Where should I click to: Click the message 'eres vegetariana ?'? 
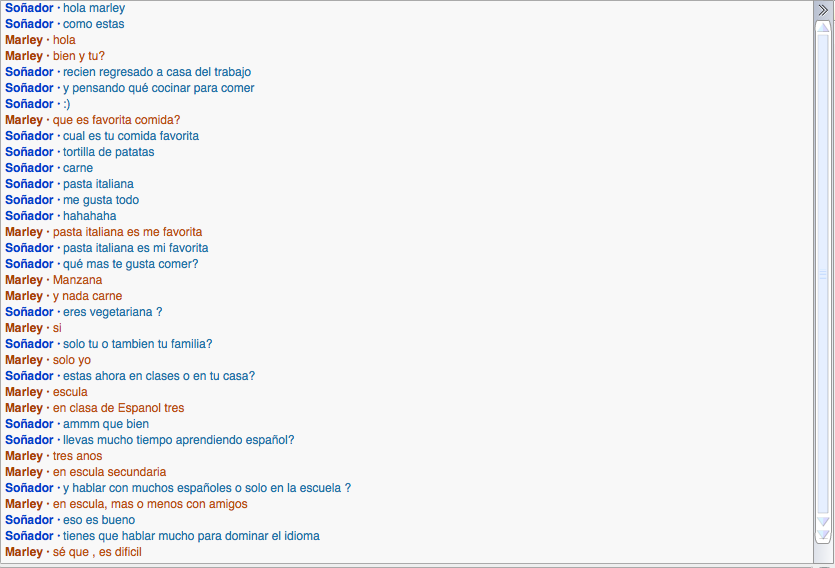[x=112, y=312]
